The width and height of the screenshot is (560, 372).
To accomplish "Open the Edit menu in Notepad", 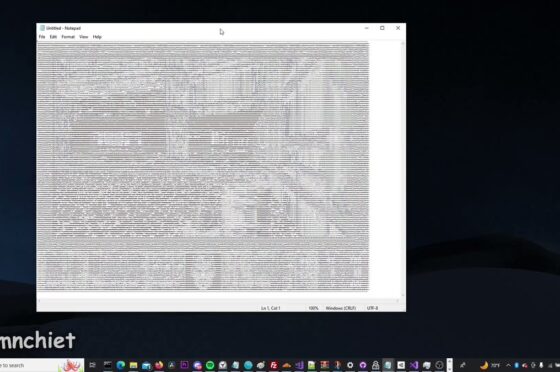I will [53, 37].
